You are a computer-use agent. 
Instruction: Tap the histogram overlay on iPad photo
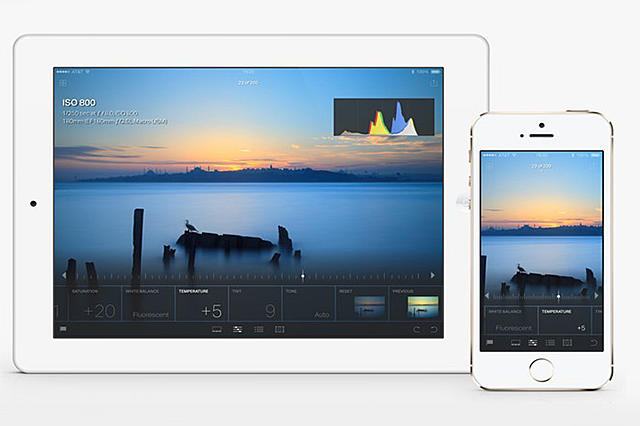[x=384, y=118]
